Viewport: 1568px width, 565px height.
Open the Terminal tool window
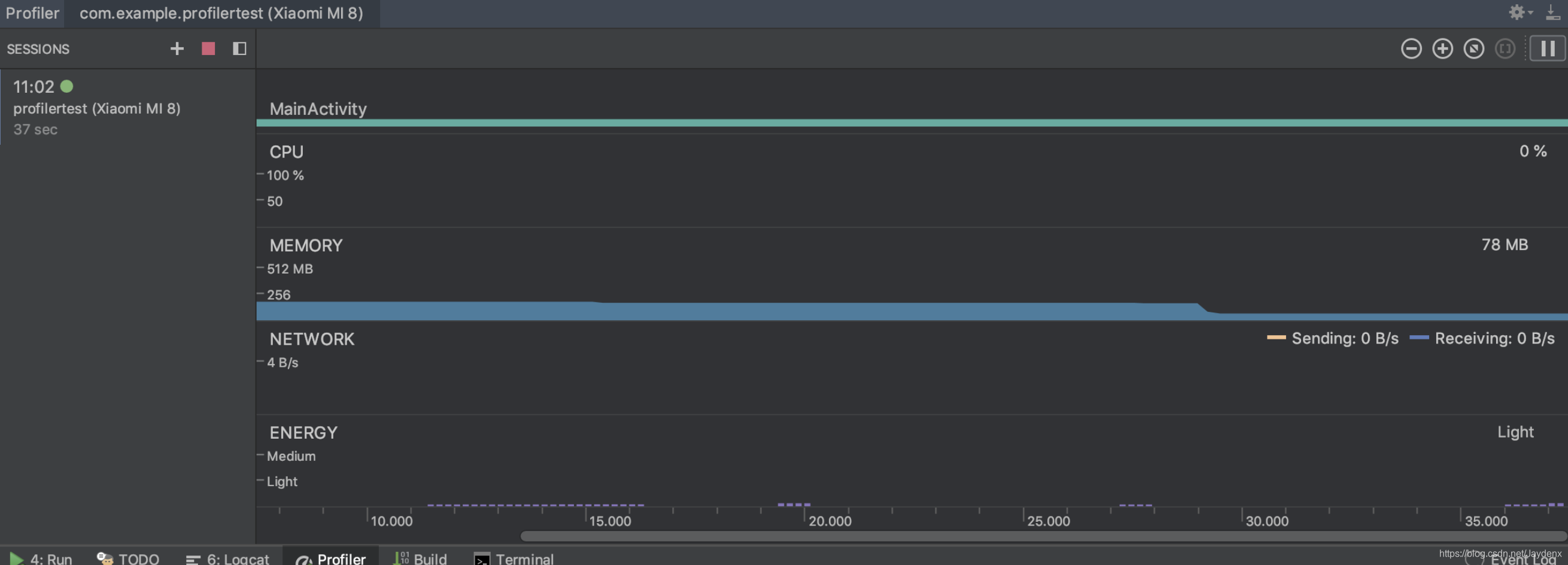[x=513, y=558]
